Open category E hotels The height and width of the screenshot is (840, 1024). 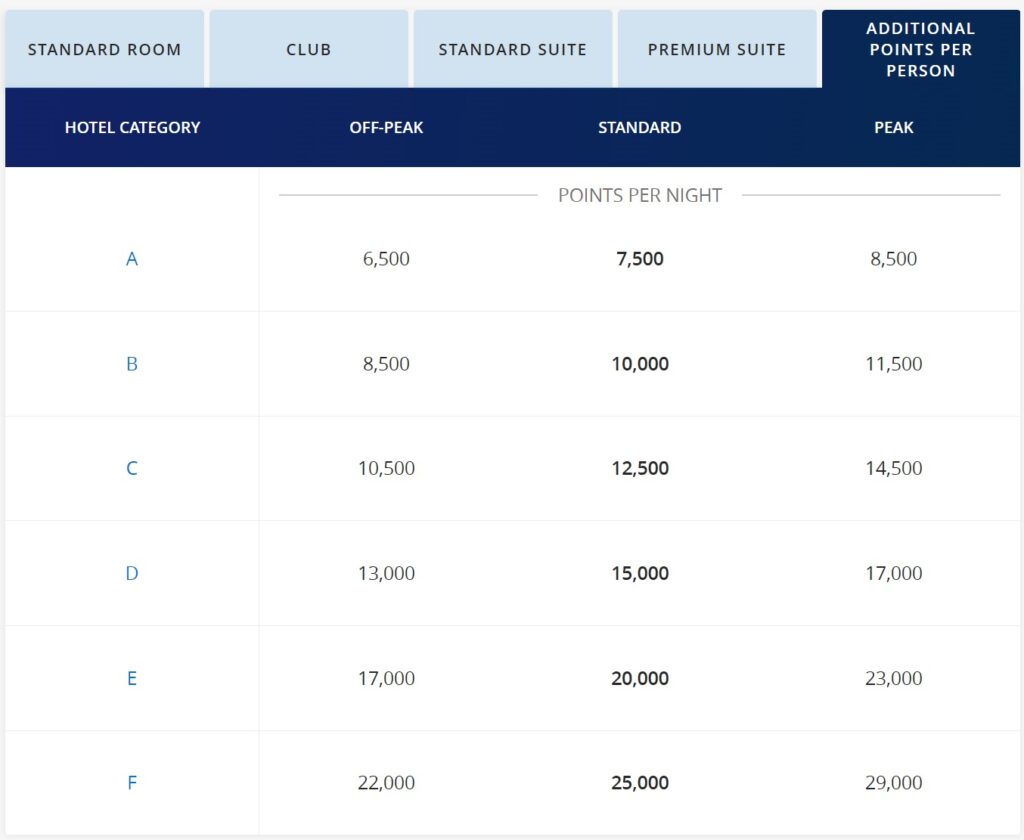coord(131,678)
